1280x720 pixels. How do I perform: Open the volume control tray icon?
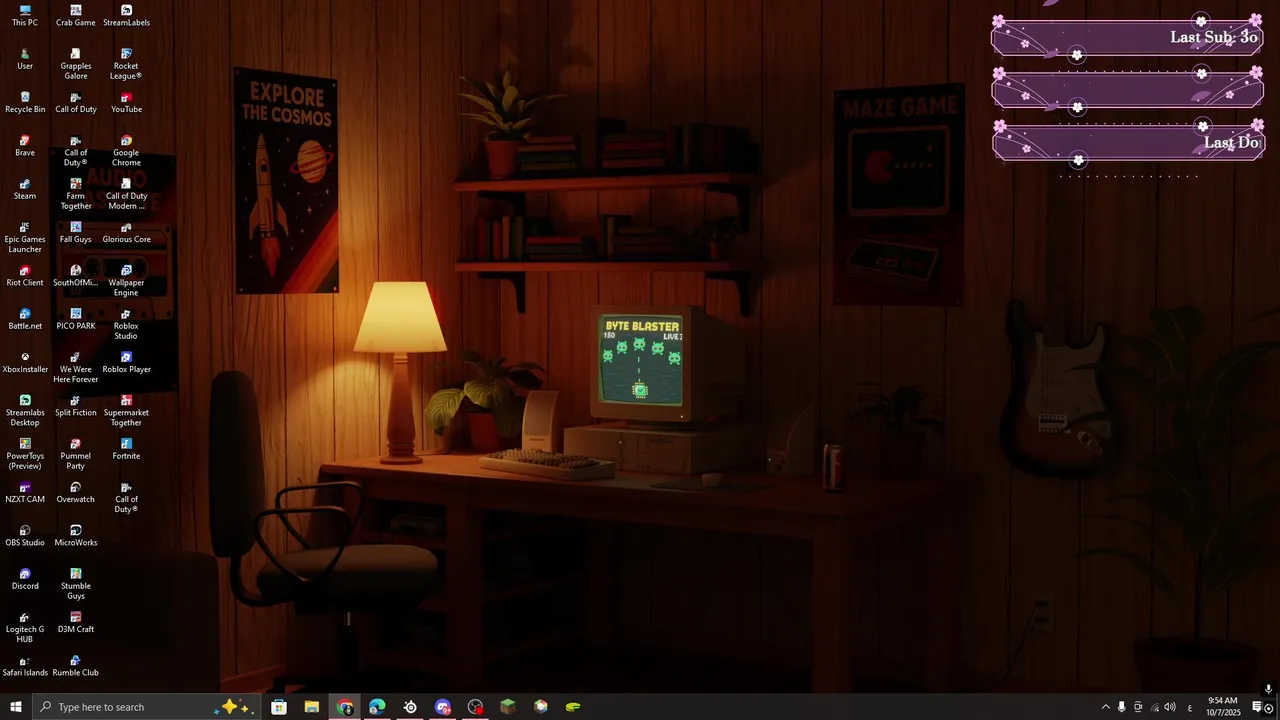point(1170,707)
